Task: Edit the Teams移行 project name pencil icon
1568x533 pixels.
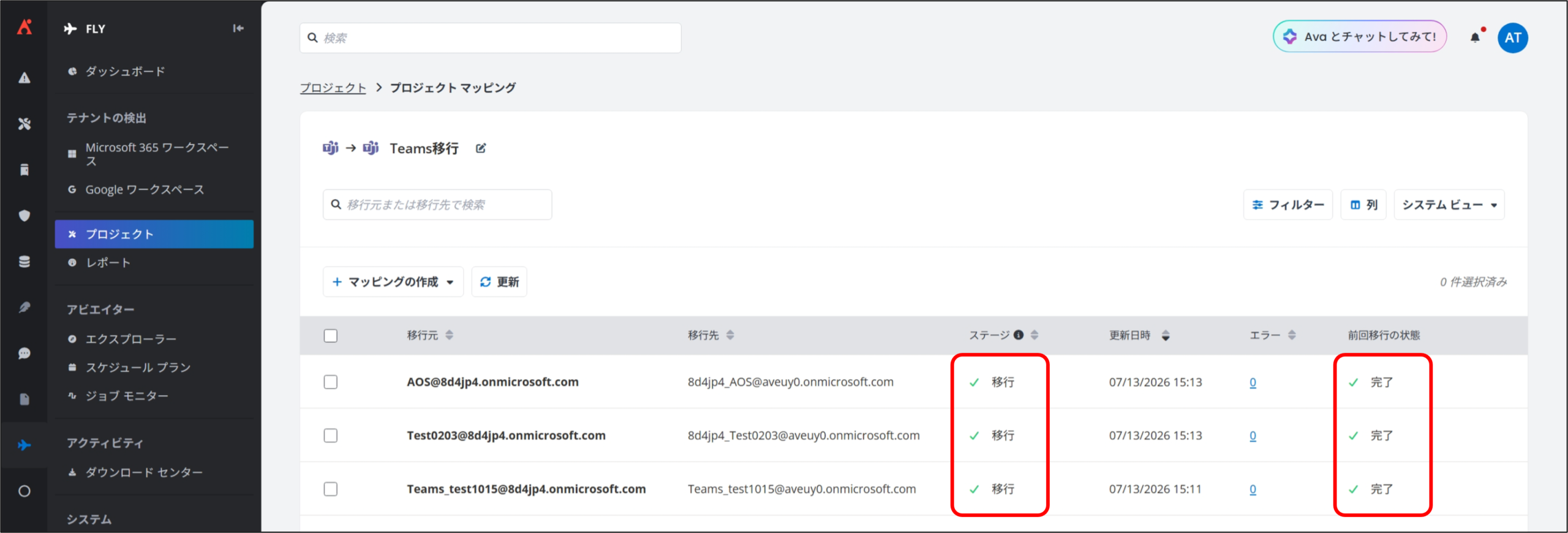Action: tap(481, 148)
